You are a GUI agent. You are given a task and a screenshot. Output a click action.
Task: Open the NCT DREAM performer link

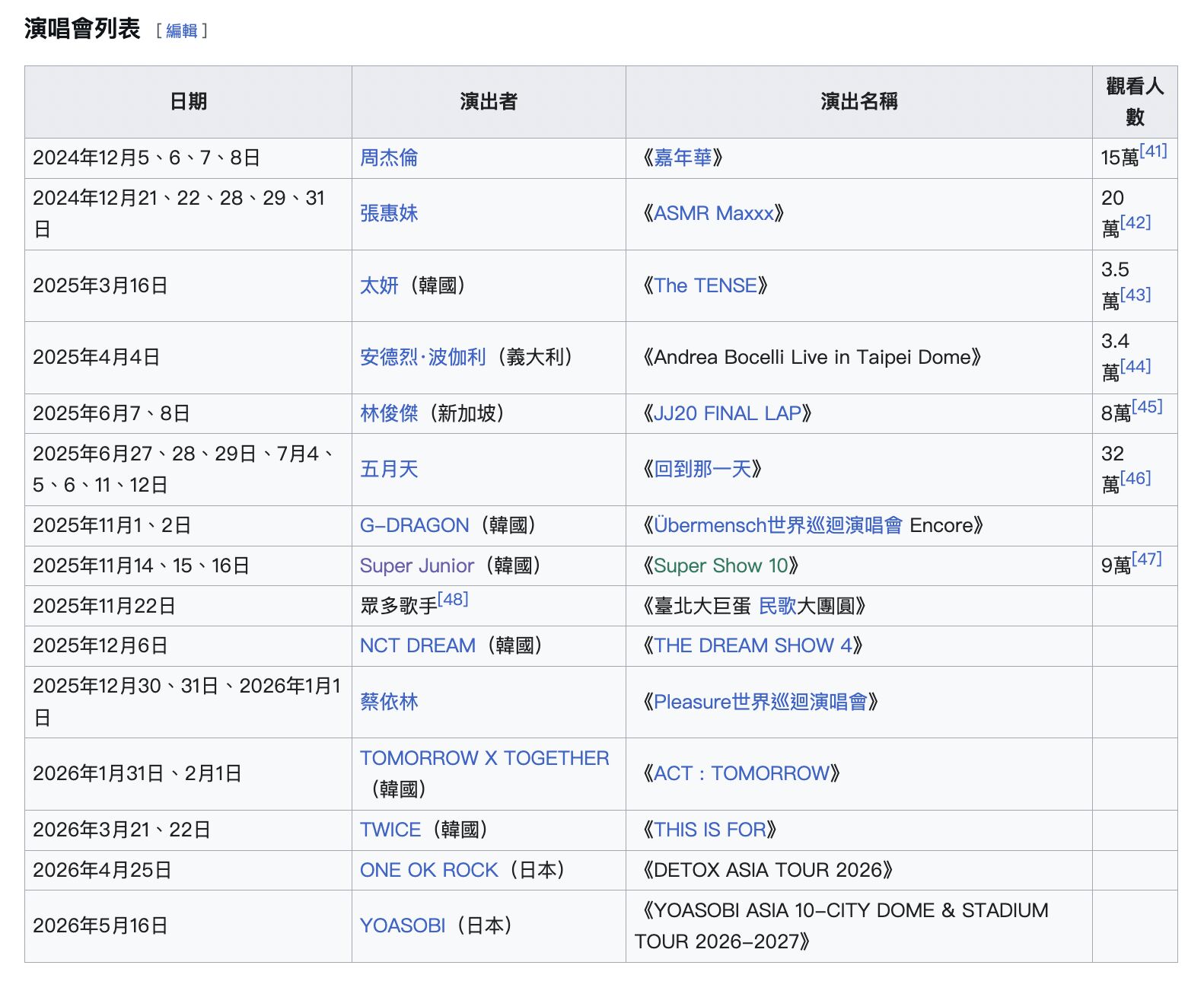[x=418, y=645]
